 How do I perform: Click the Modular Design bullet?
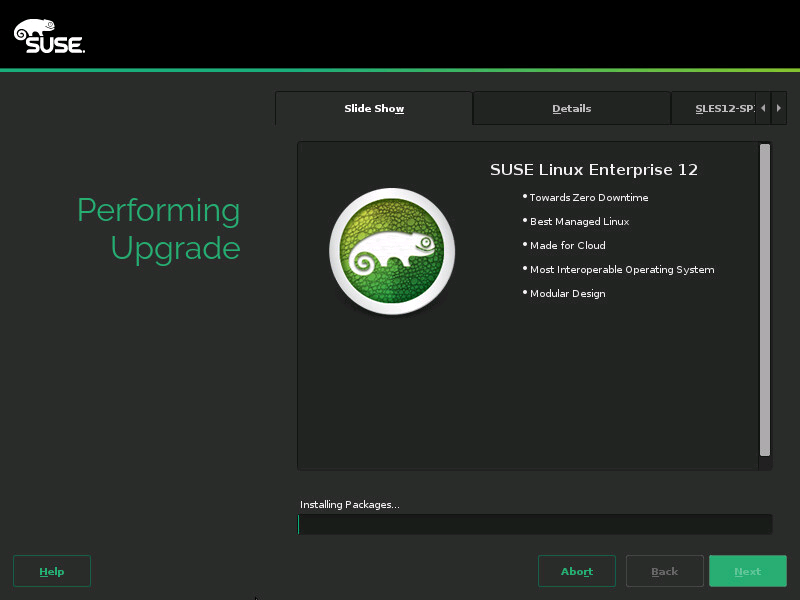tap(567, 294)
